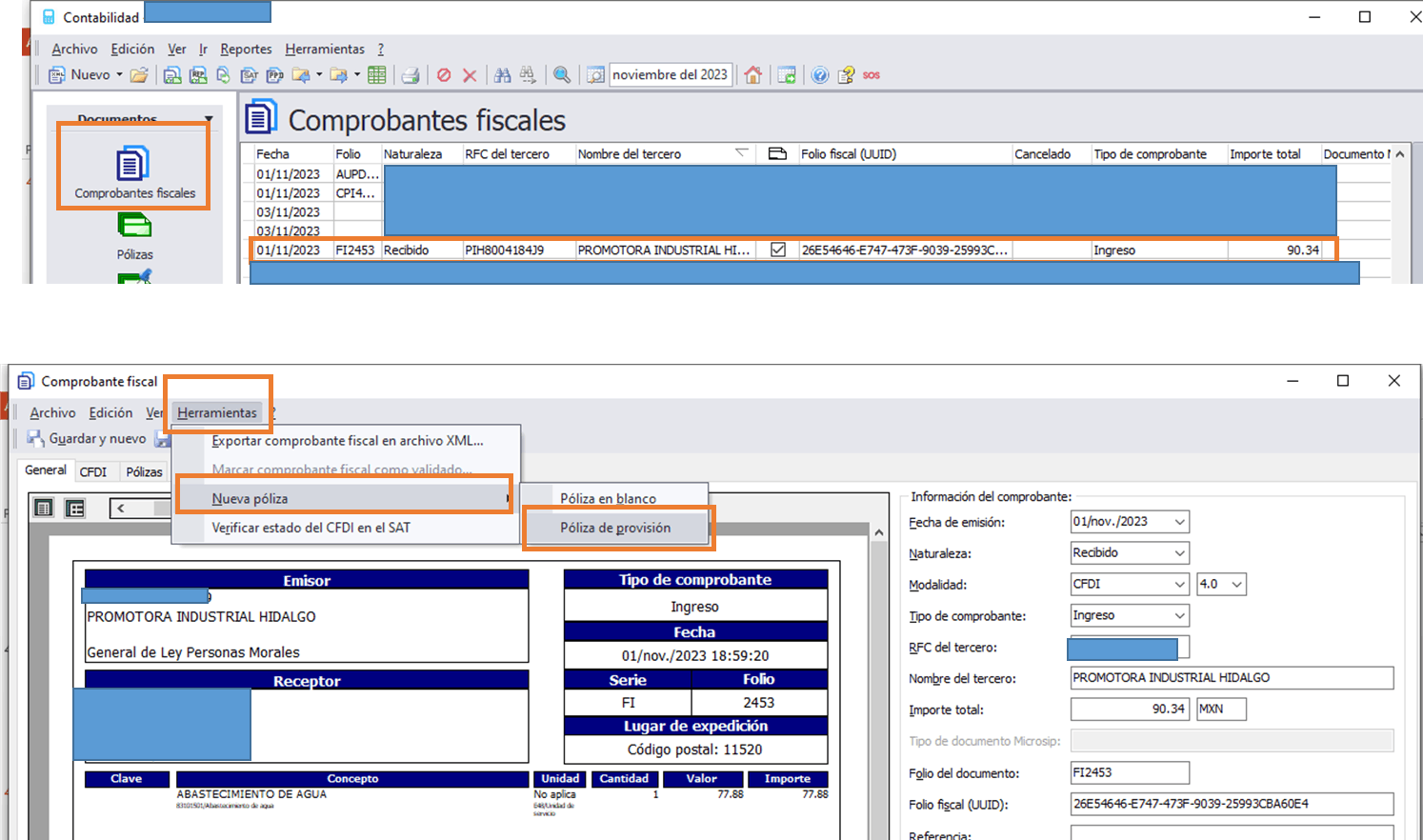
Task: Click the Importe total field showing 90.34
Action: (1130, 710)
